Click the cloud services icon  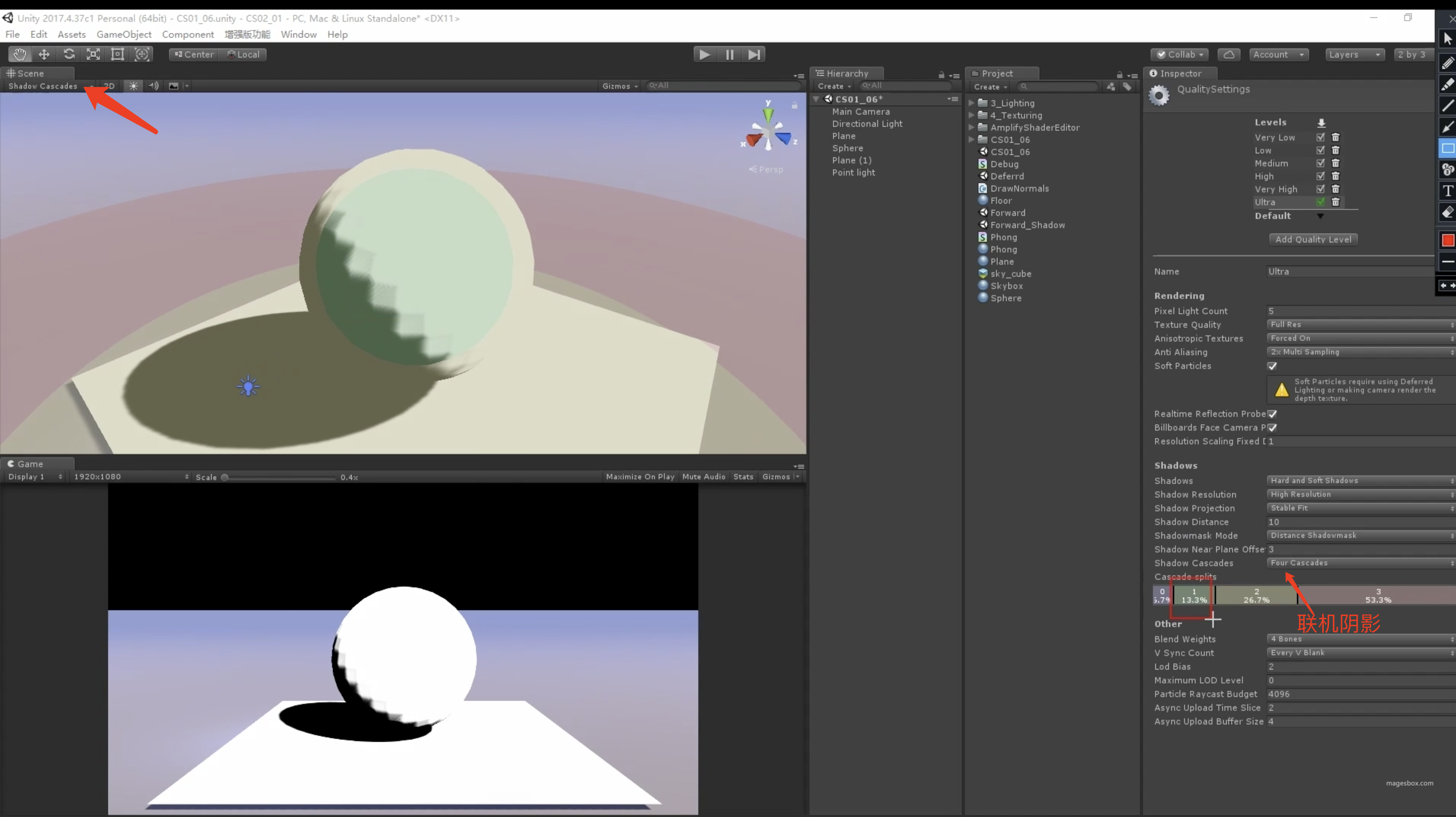tap(1229, 54)
